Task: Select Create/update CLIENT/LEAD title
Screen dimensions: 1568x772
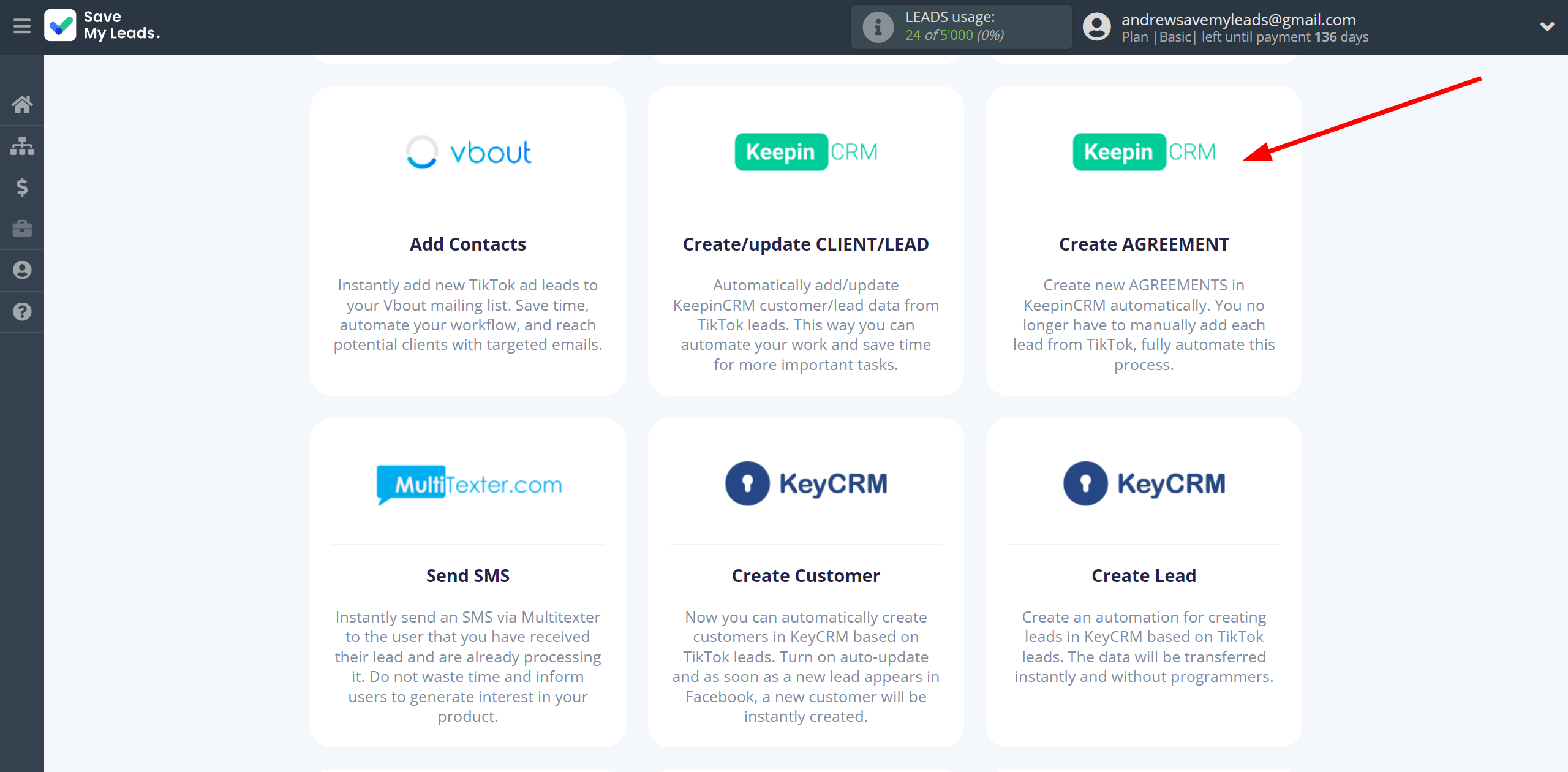Action: 806,244
